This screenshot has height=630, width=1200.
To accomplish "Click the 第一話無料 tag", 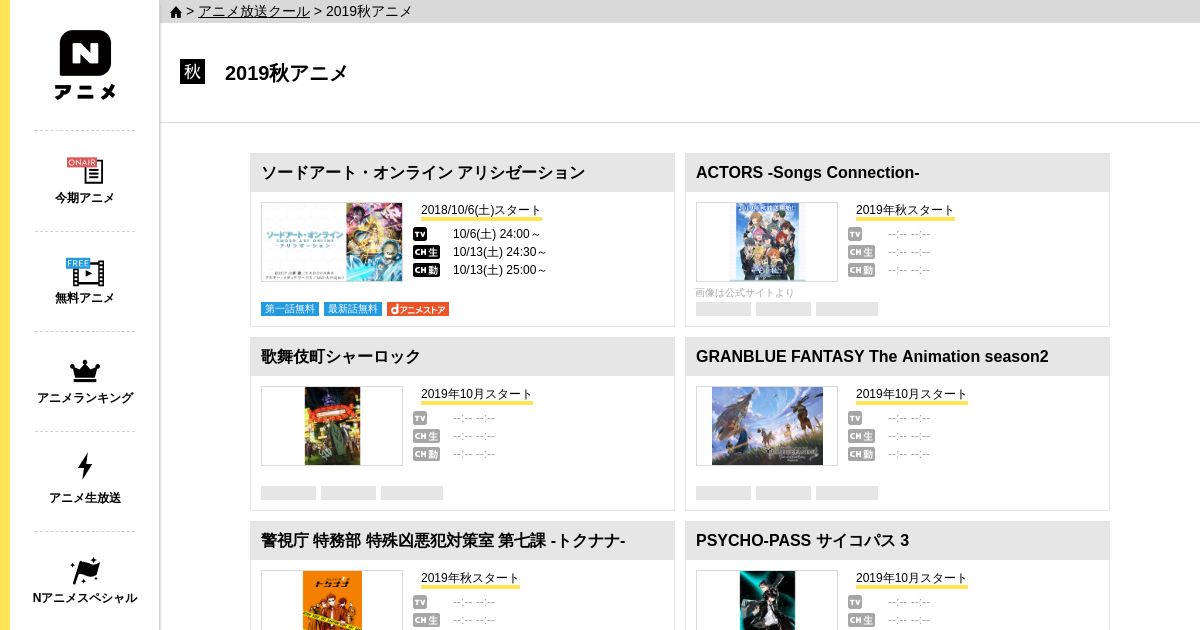I will pyautogui.click(x=290, y=309).
